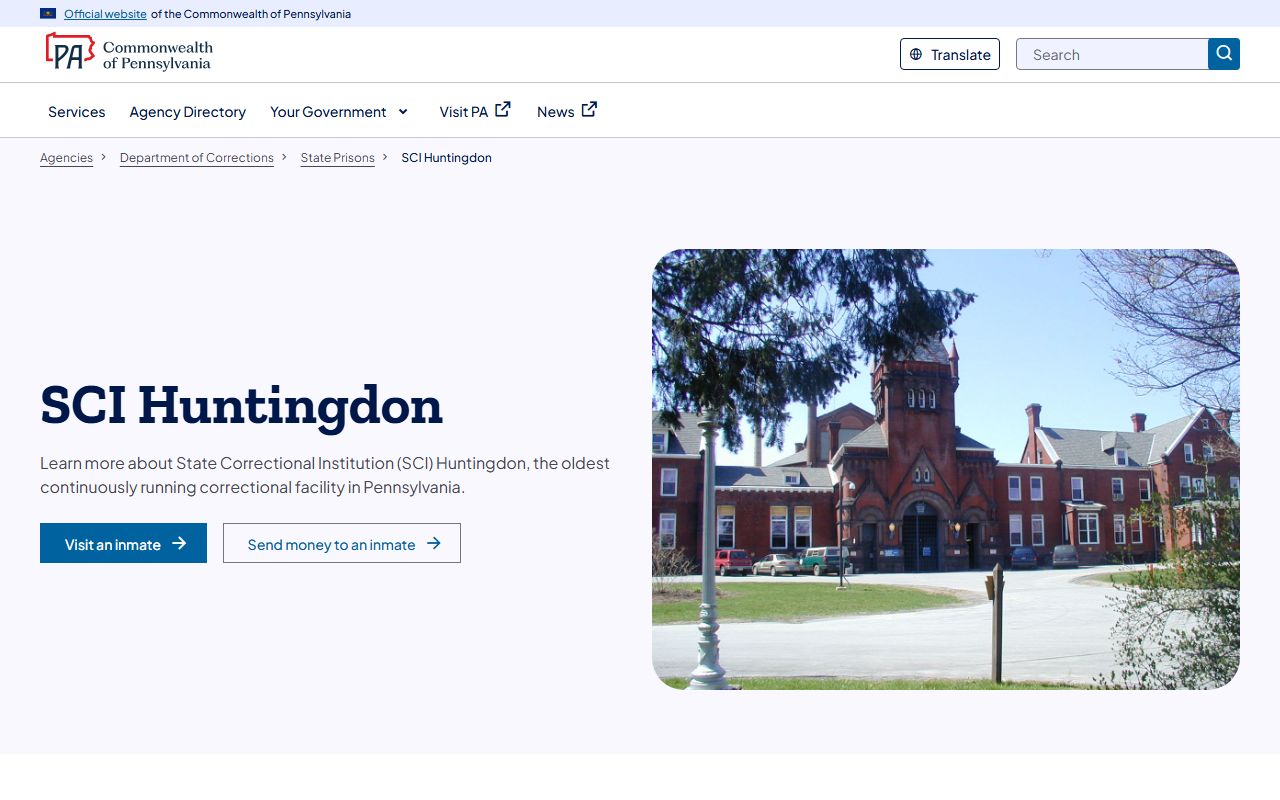This screenshot has height=800, width=1280.
Task: Click the magnifying glass search button
Action: click(x=1224, y=54)
